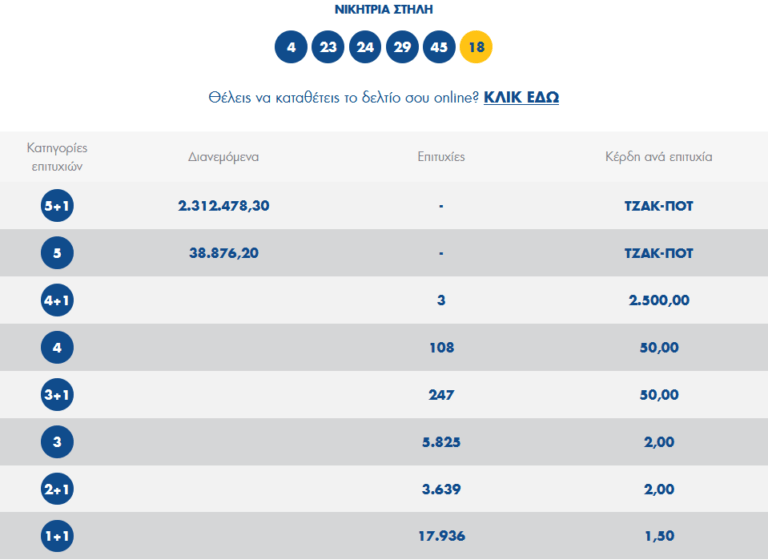This screenshot has height=560, width=768.
Task: Click the Επιτυχίες column header
Action: click(441, 157)
